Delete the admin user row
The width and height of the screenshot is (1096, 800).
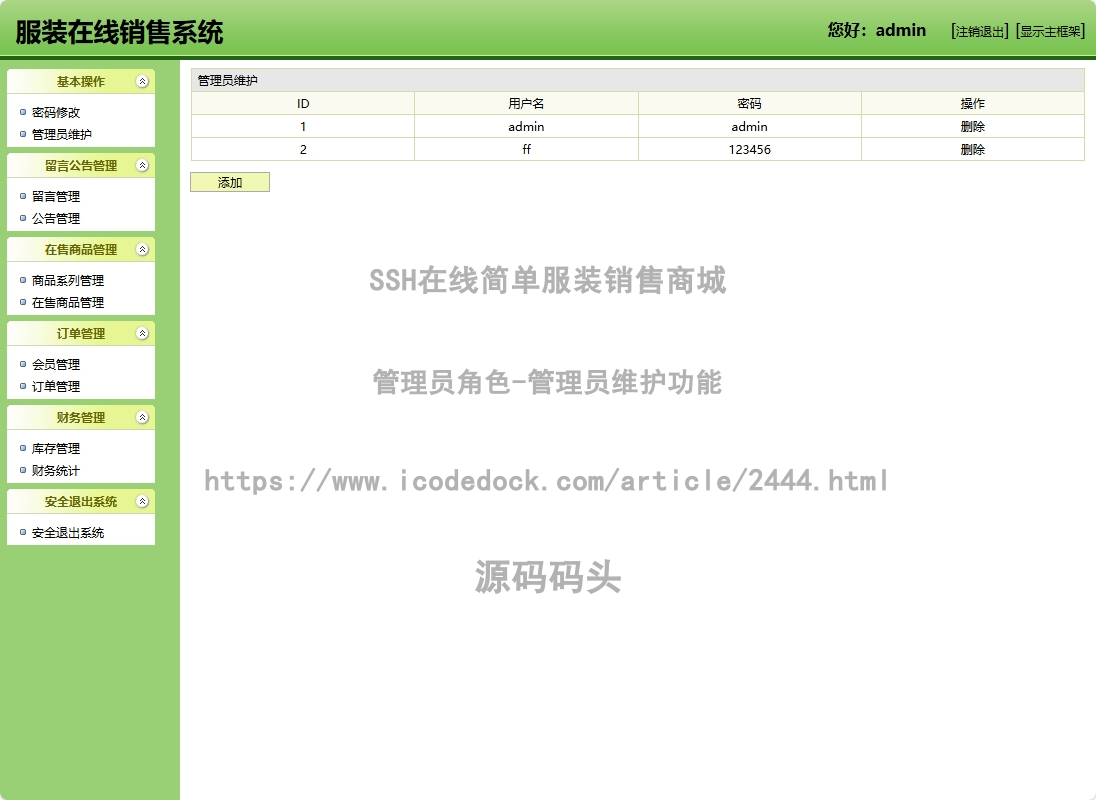(972, 126)
